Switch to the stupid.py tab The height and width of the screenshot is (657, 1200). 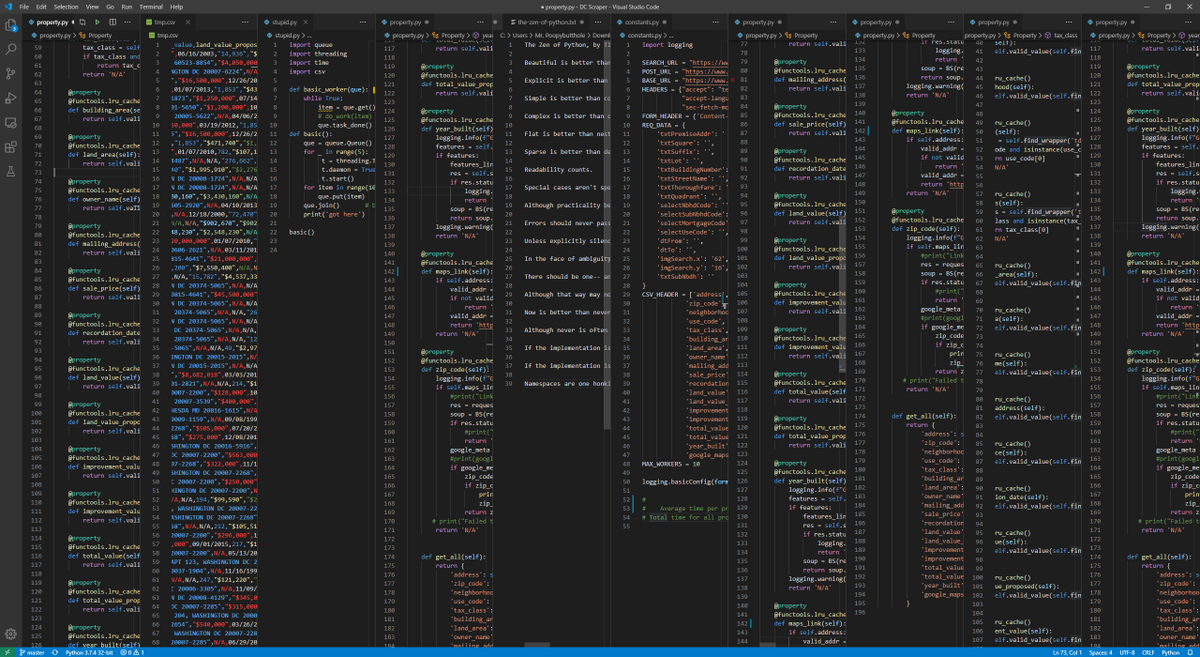point(285,21)
